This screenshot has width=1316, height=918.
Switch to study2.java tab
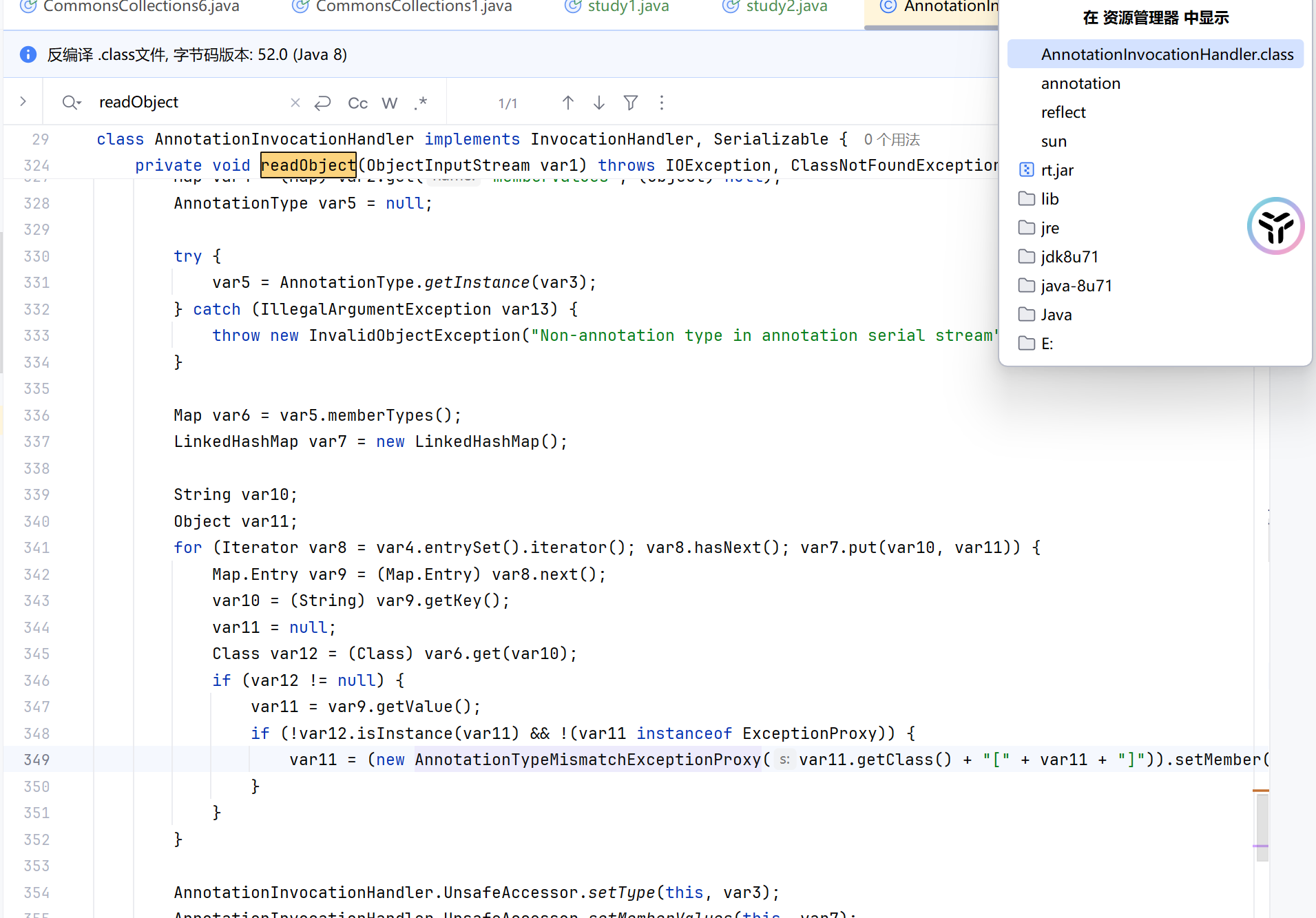(775, 7)
